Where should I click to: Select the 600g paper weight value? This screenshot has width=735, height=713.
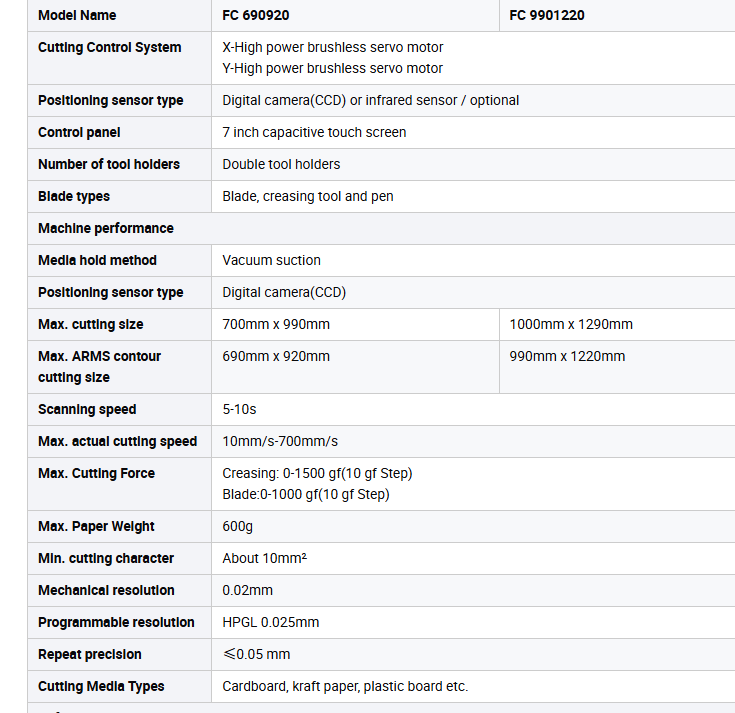point(237,526)
